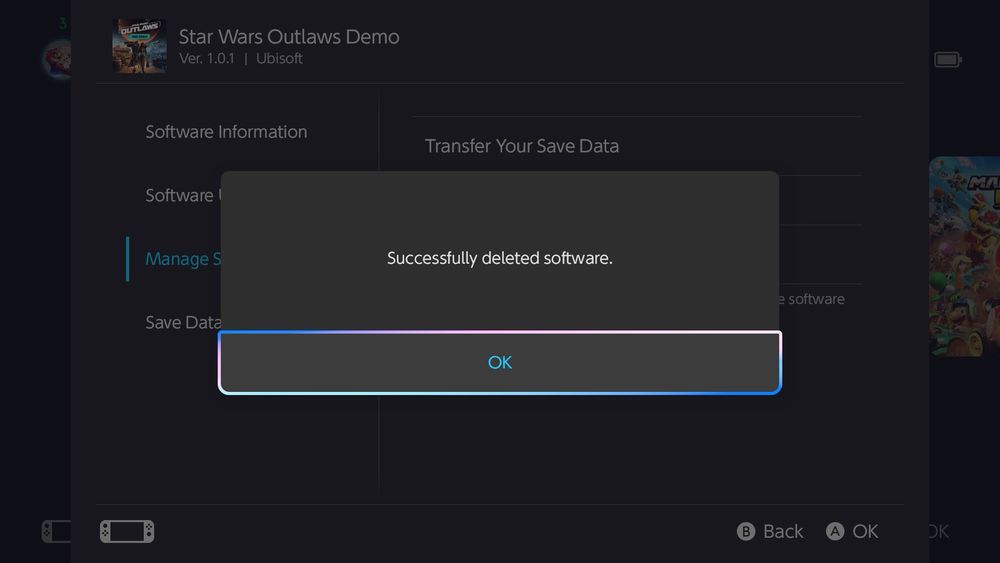Click the battery indicator icon
Screen dimensions: 1000x563
(947, 60)
